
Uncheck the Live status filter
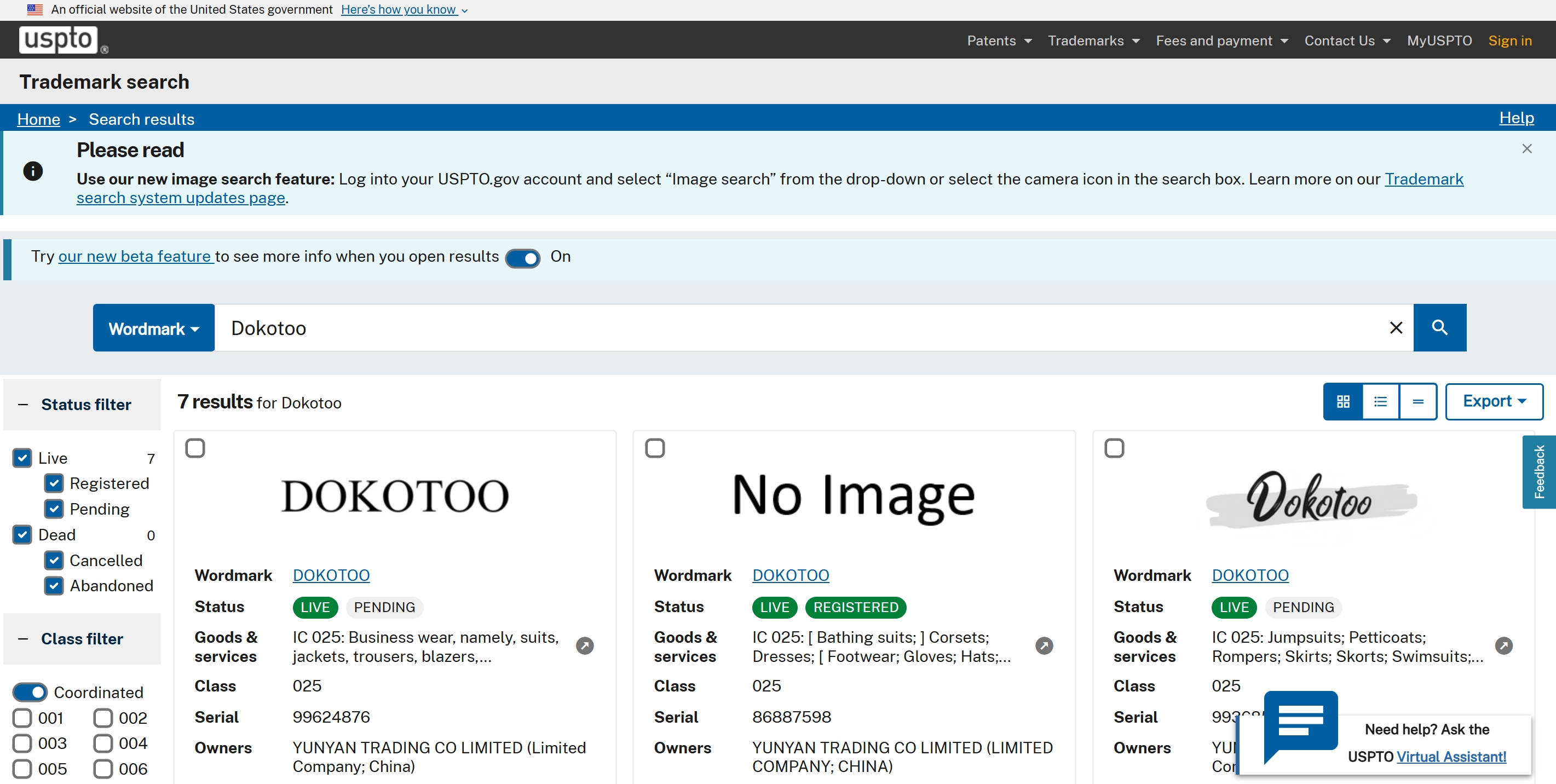[22, 458]
